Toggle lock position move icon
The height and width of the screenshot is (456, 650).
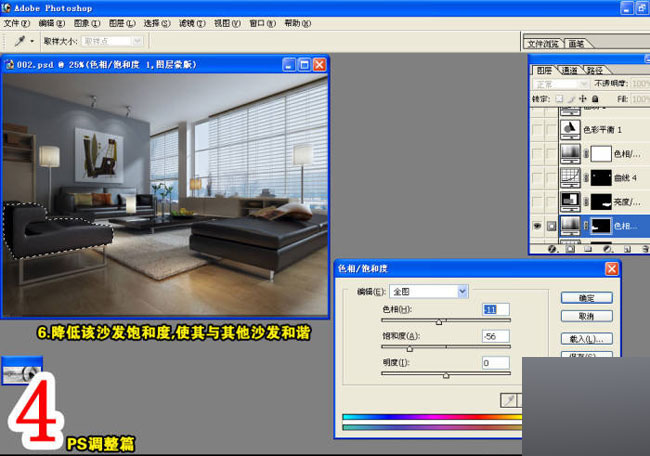(583, 99)
